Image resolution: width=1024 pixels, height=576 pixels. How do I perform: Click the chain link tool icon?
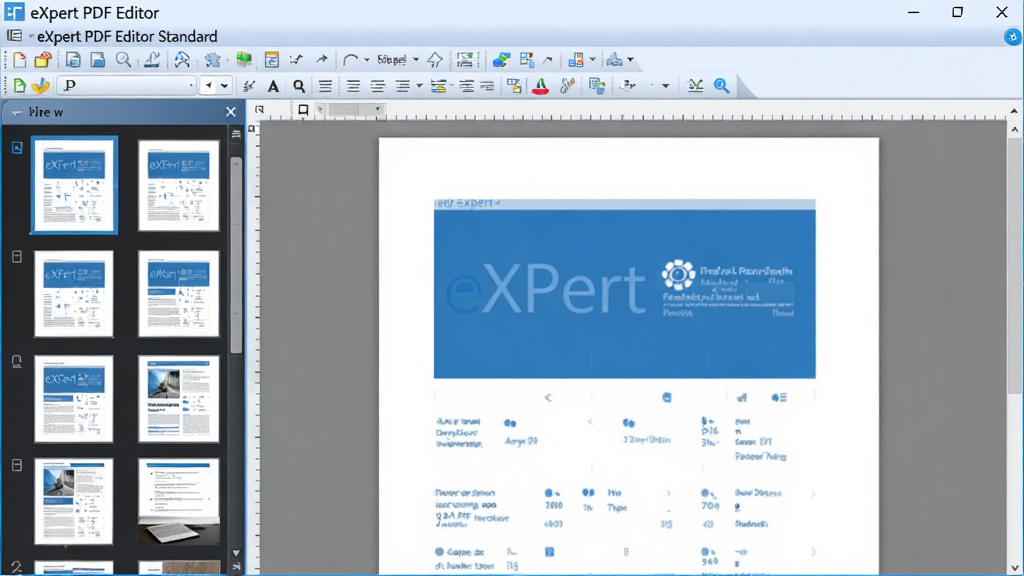coord(568,86)
